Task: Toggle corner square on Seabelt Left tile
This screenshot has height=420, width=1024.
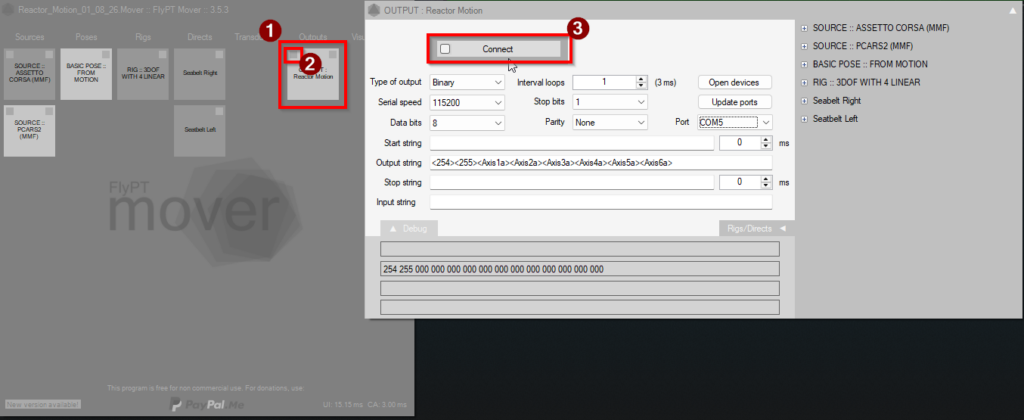Action: tap(220, 111)
